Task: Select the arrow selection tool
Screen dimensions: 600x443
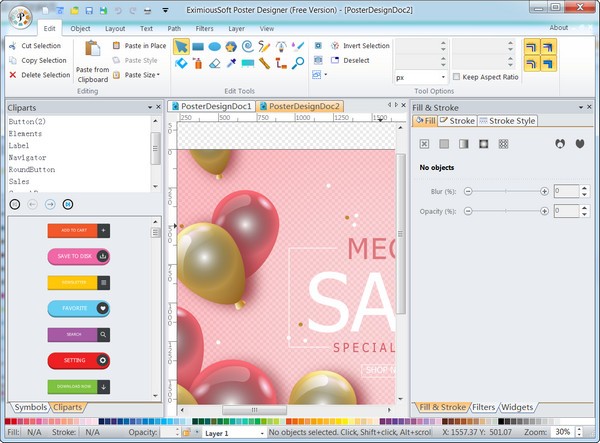Action: [181, 46]
